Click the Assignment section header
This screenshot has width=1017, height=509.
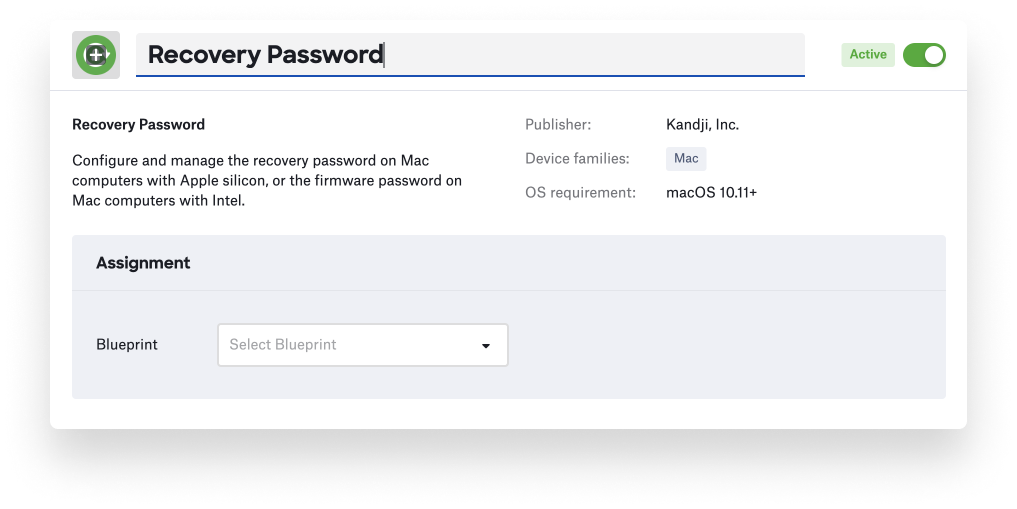[x=143, y=263]
